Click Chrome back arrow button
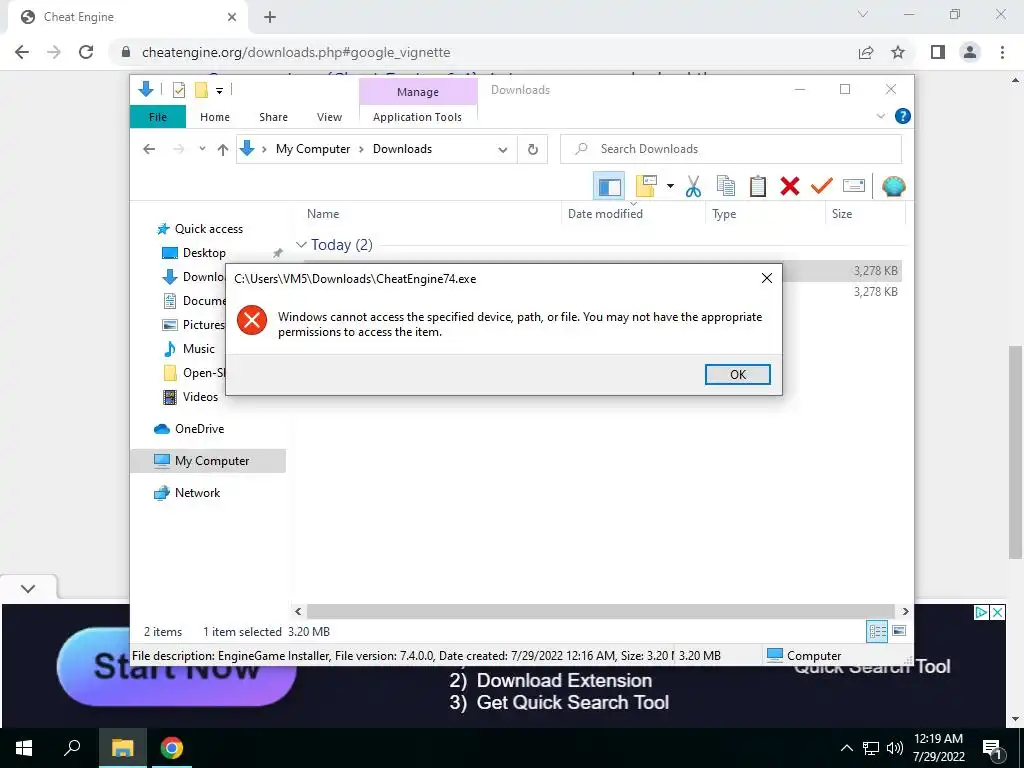Screen dimensions: 1024x768 tap(22, 52)
